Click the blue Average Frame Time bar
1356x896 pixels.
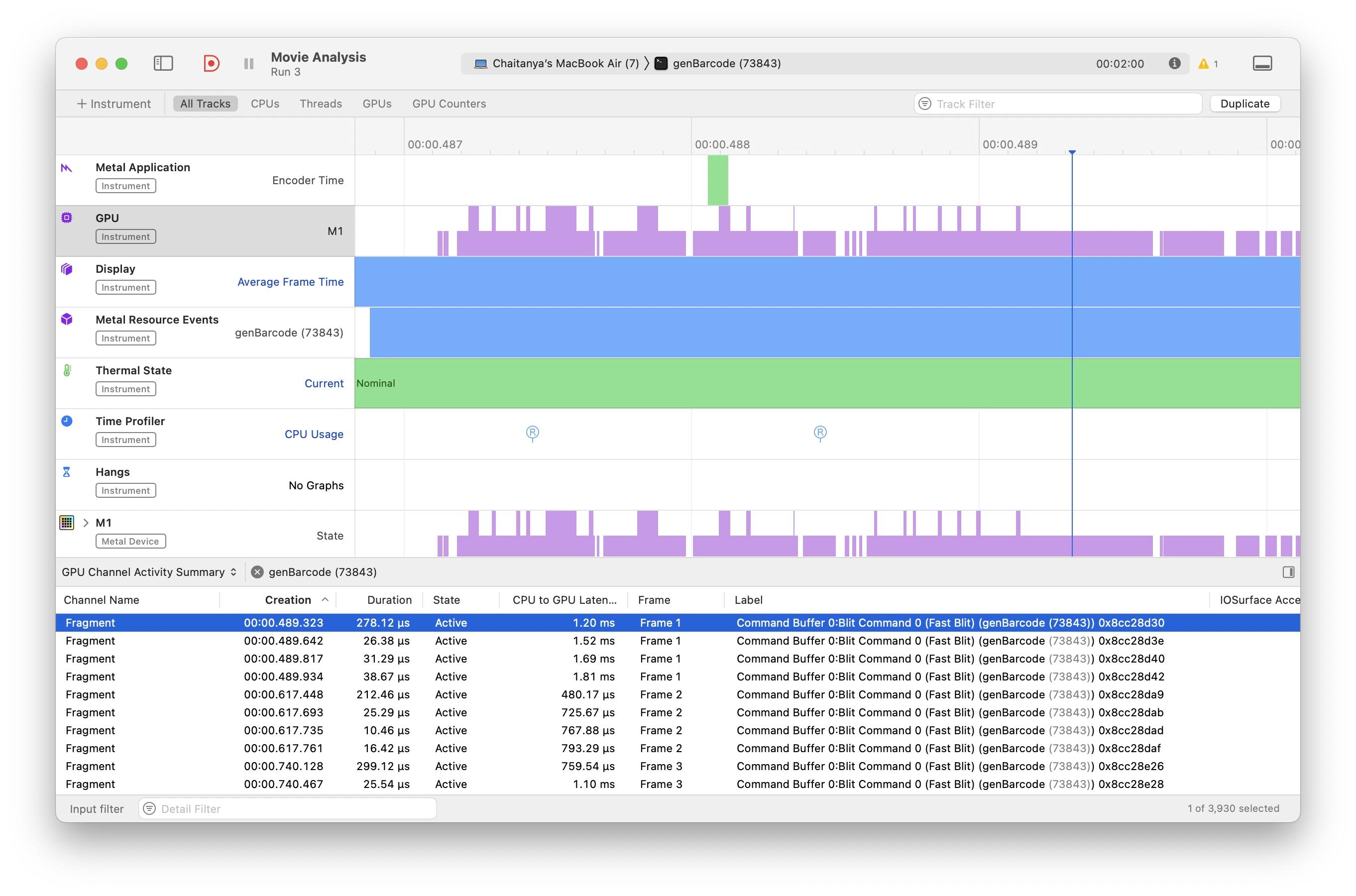point(827,282)
